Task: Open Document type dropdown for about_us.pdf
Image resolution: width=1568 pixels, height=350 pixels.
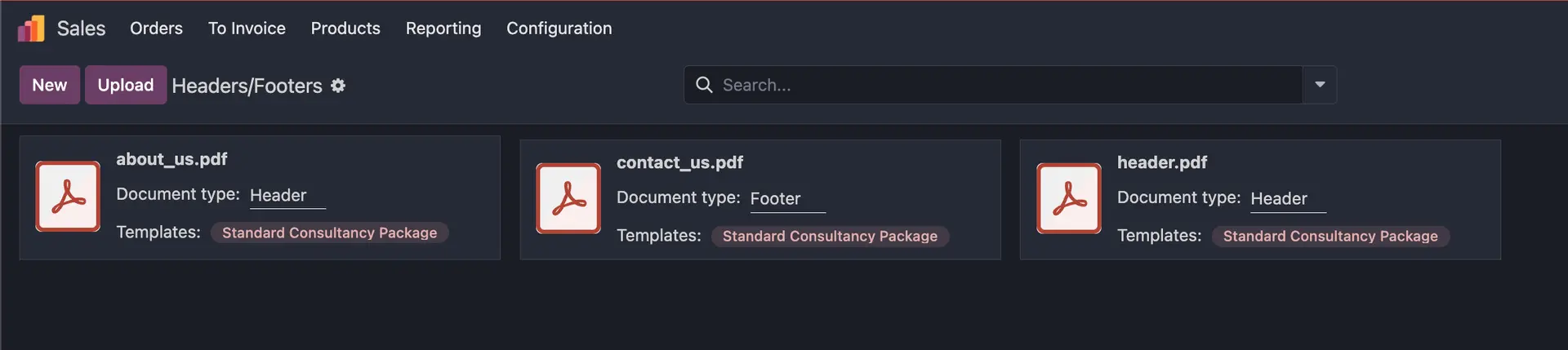Action: [x=287, y=196]
